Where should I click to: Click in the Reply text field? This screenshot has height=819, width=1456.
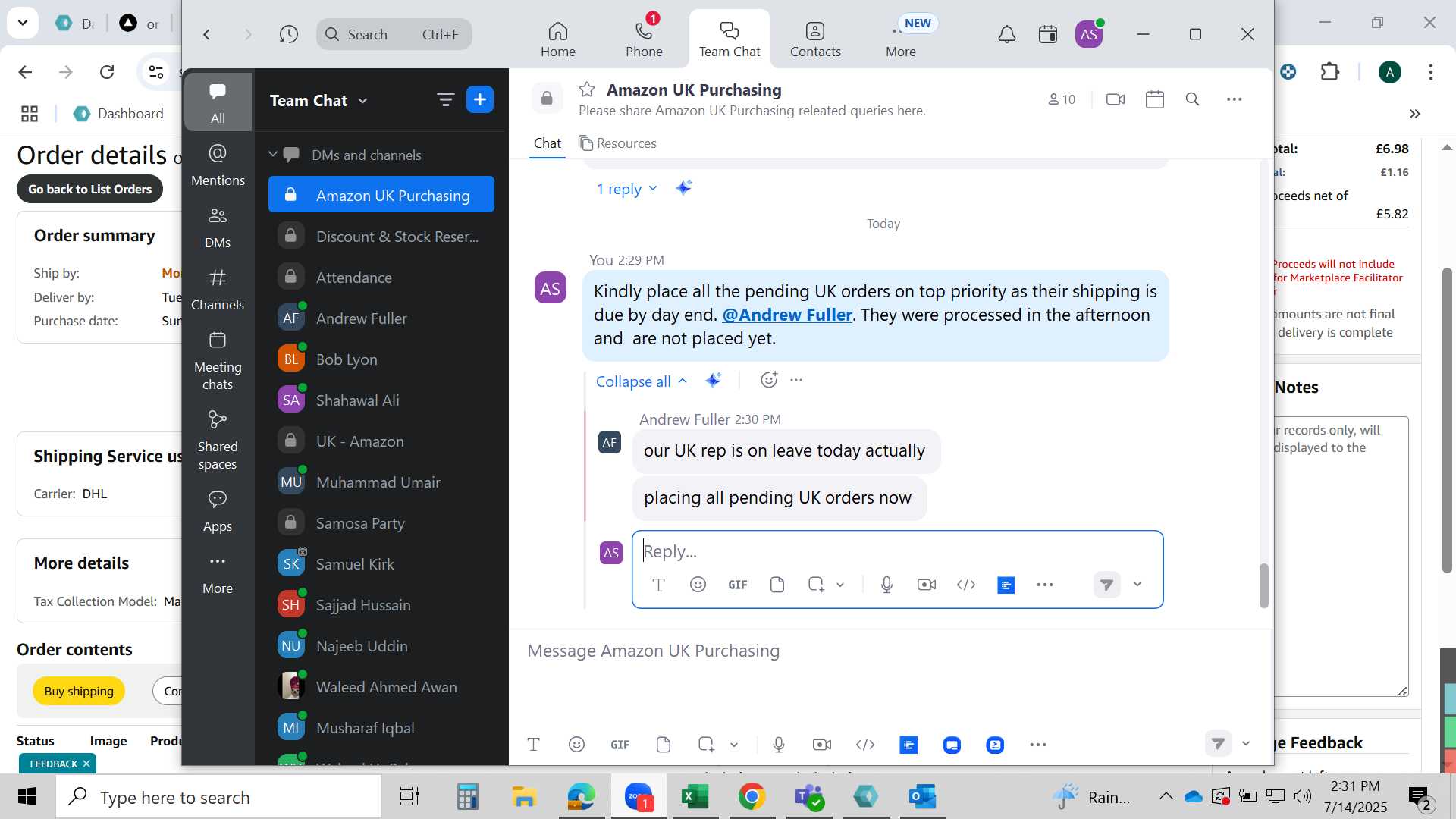pyautogui.click(x=897, y=551)
